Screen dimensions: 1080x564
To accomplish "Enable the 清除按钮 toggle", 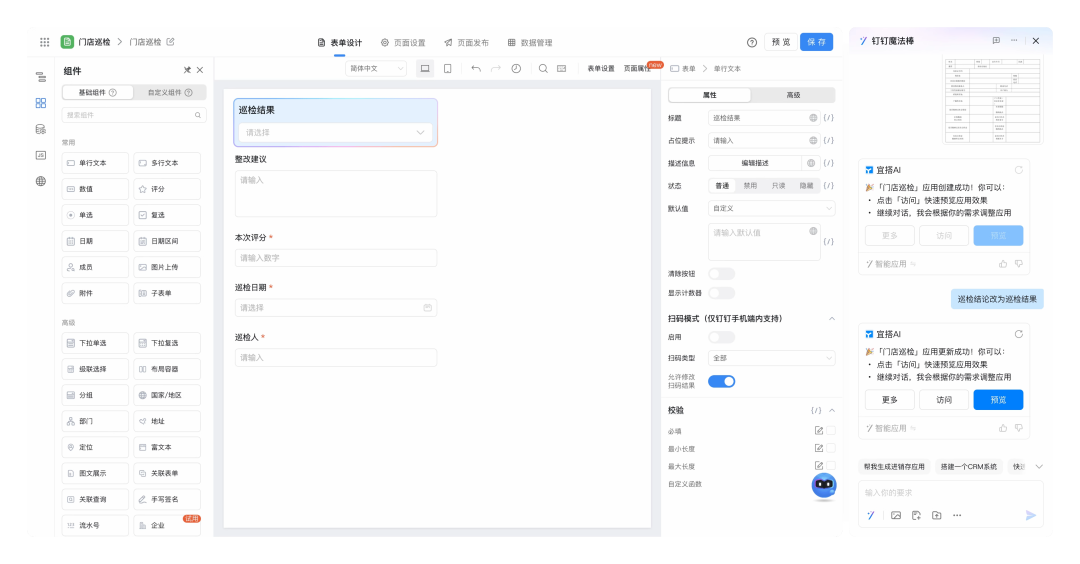I will point(721,274).
